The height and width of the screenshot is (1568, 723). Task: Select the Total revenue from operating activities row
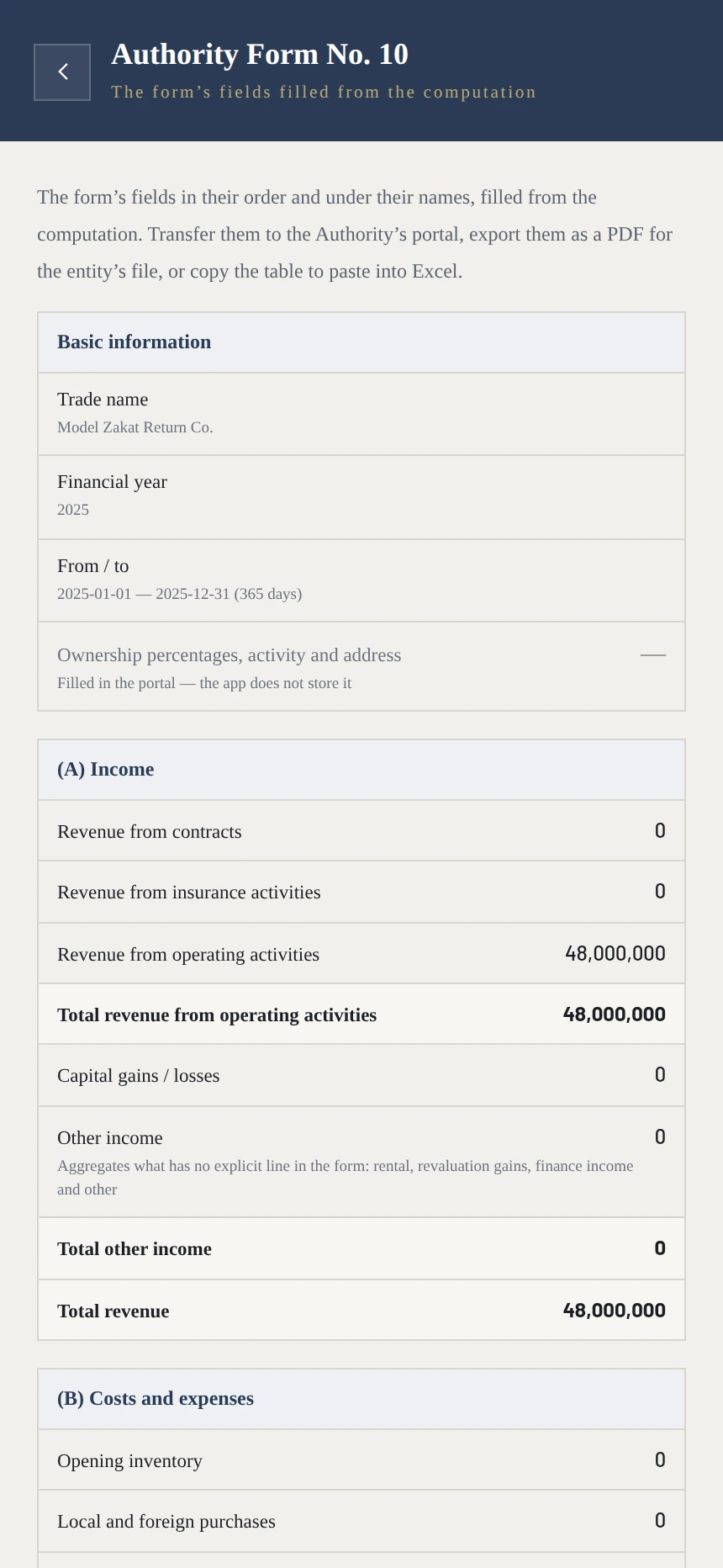pos(361,1014)
